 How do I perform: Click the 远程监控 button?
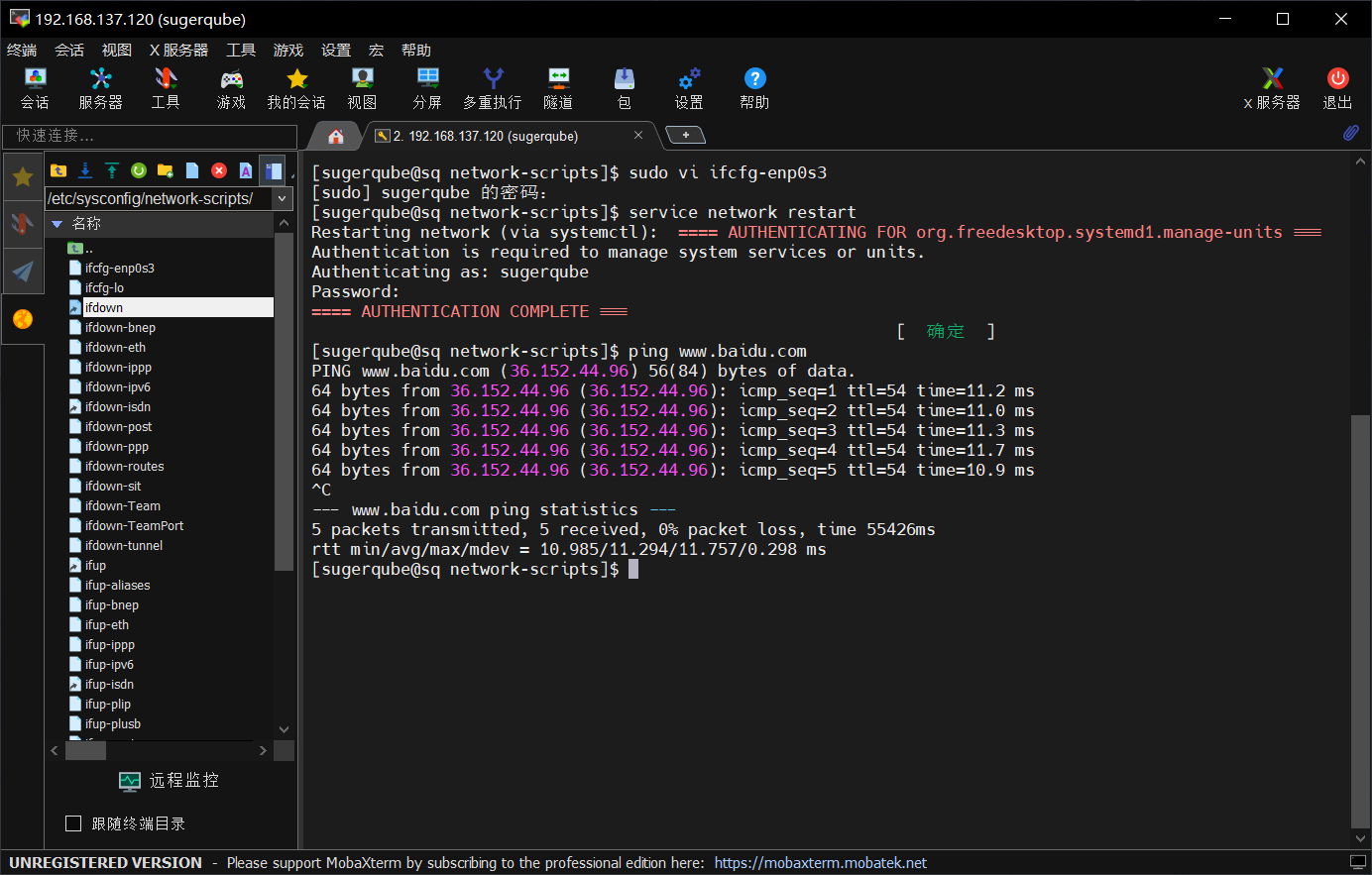170,781
